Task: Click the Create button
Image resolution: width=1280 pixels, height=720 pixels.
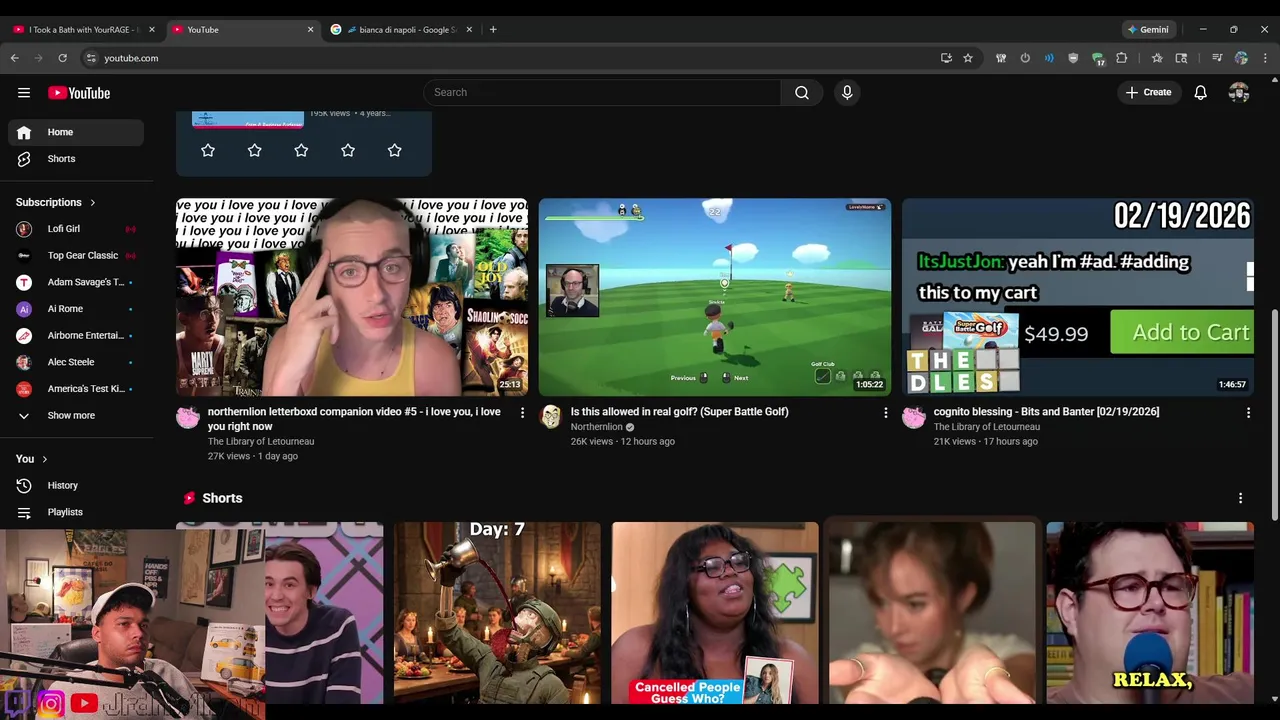Action: click(1148, 93)
